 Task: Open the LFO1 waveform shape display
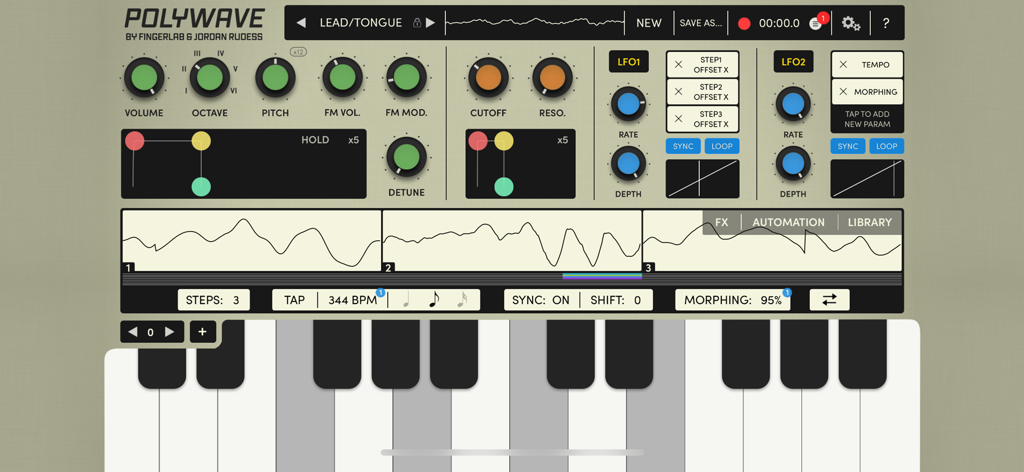703,178
